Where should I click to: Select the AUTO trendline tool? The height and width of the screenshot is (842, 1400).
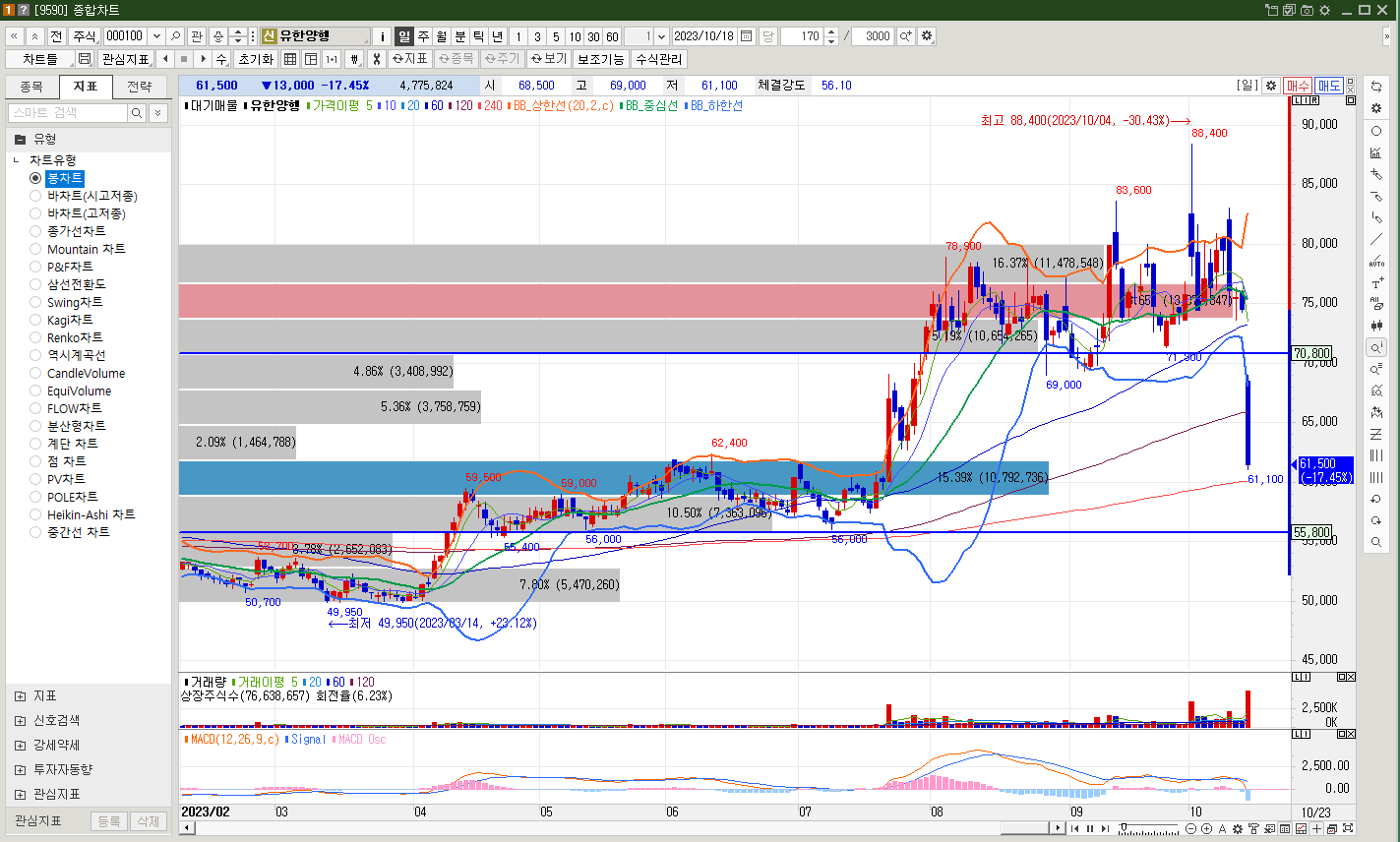[x=1376, y=261]
